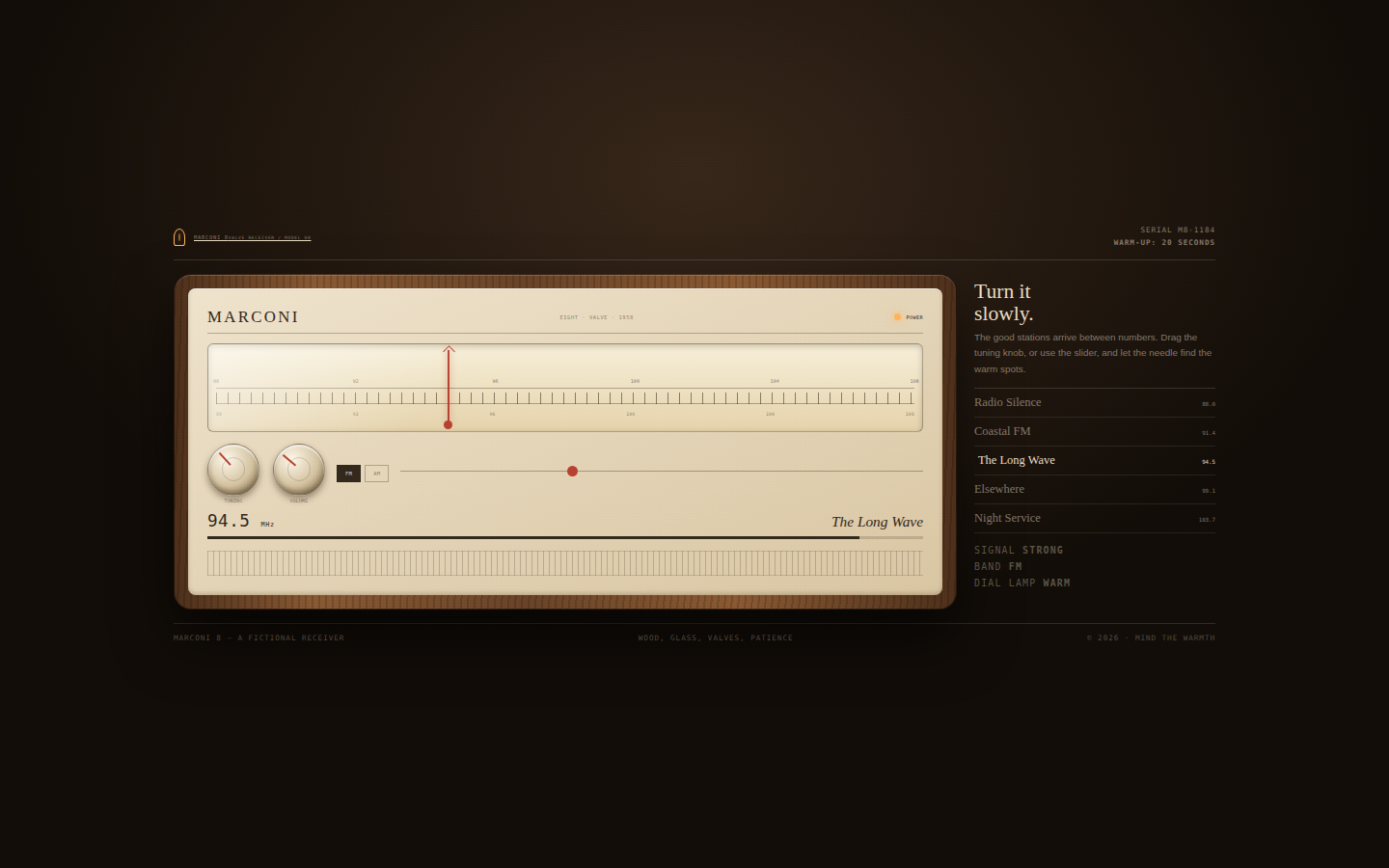Screen dimensions: 1389x868
Task: Click the 'SERIAL M8-1184' text
Action: pyautogui.click(x=1178, y=231)
